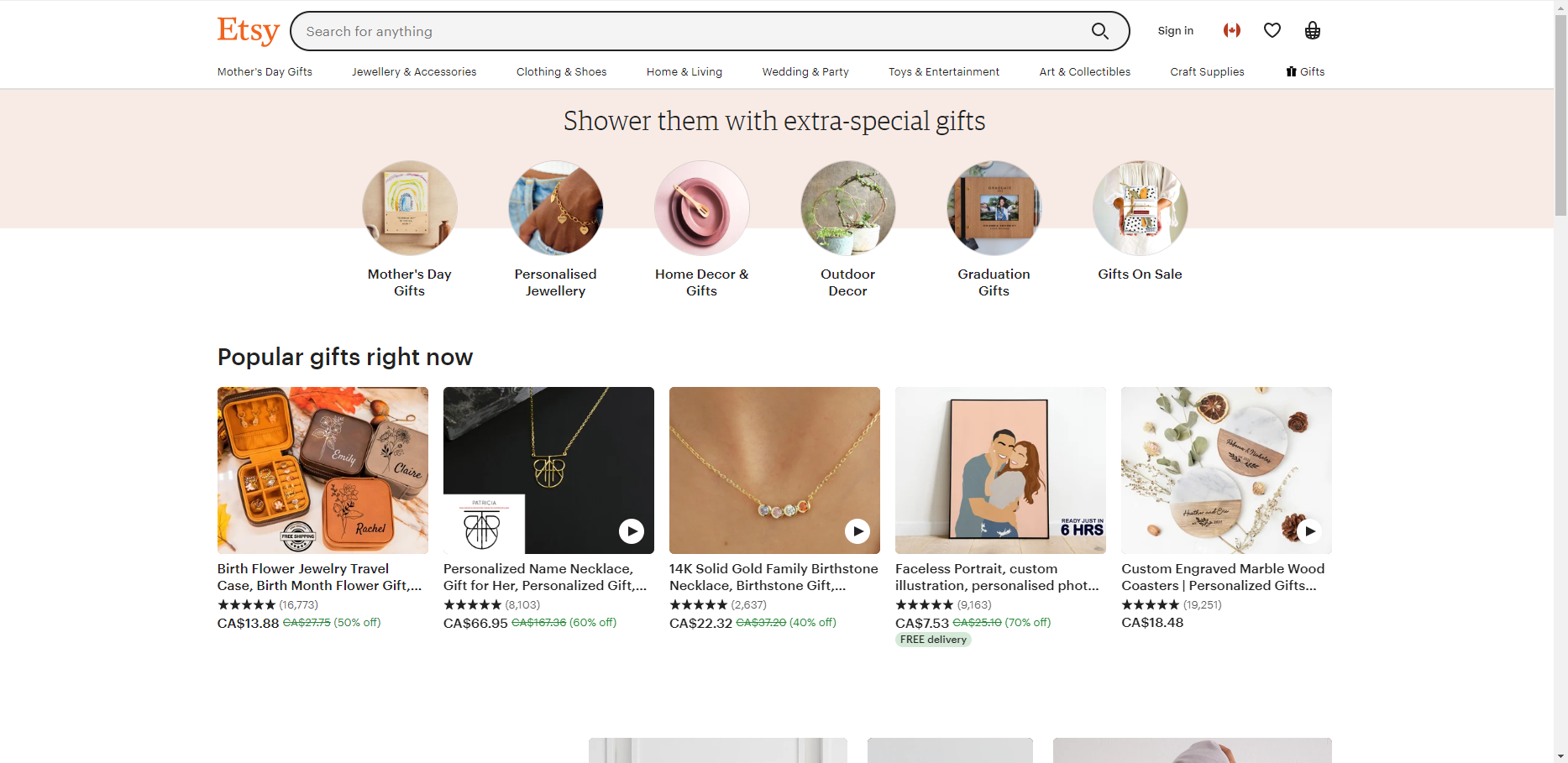The width and height of the screenshot is (1568, 763).
Task: Select the Personalised Jewellery circle image
Action: pos(556,208)
